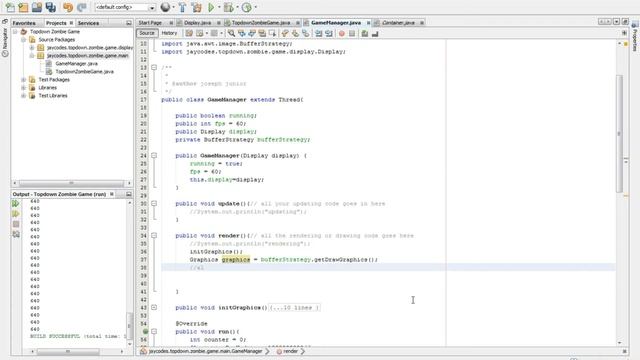
Task: Select TopdownZombieGame.java in project tree
Action: 84,71
